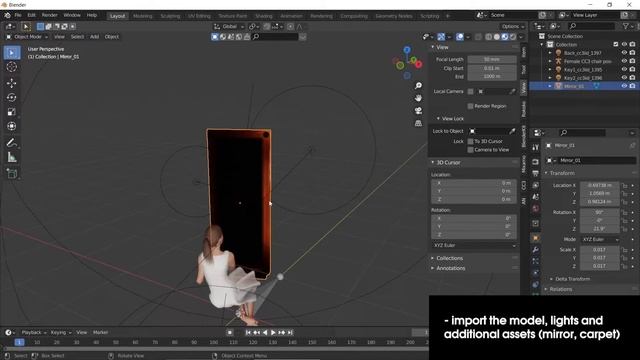The image size is (640, 360).
Task: Enable Lock To 3D Cursor checkbox
Action: [x=471, y=141]
